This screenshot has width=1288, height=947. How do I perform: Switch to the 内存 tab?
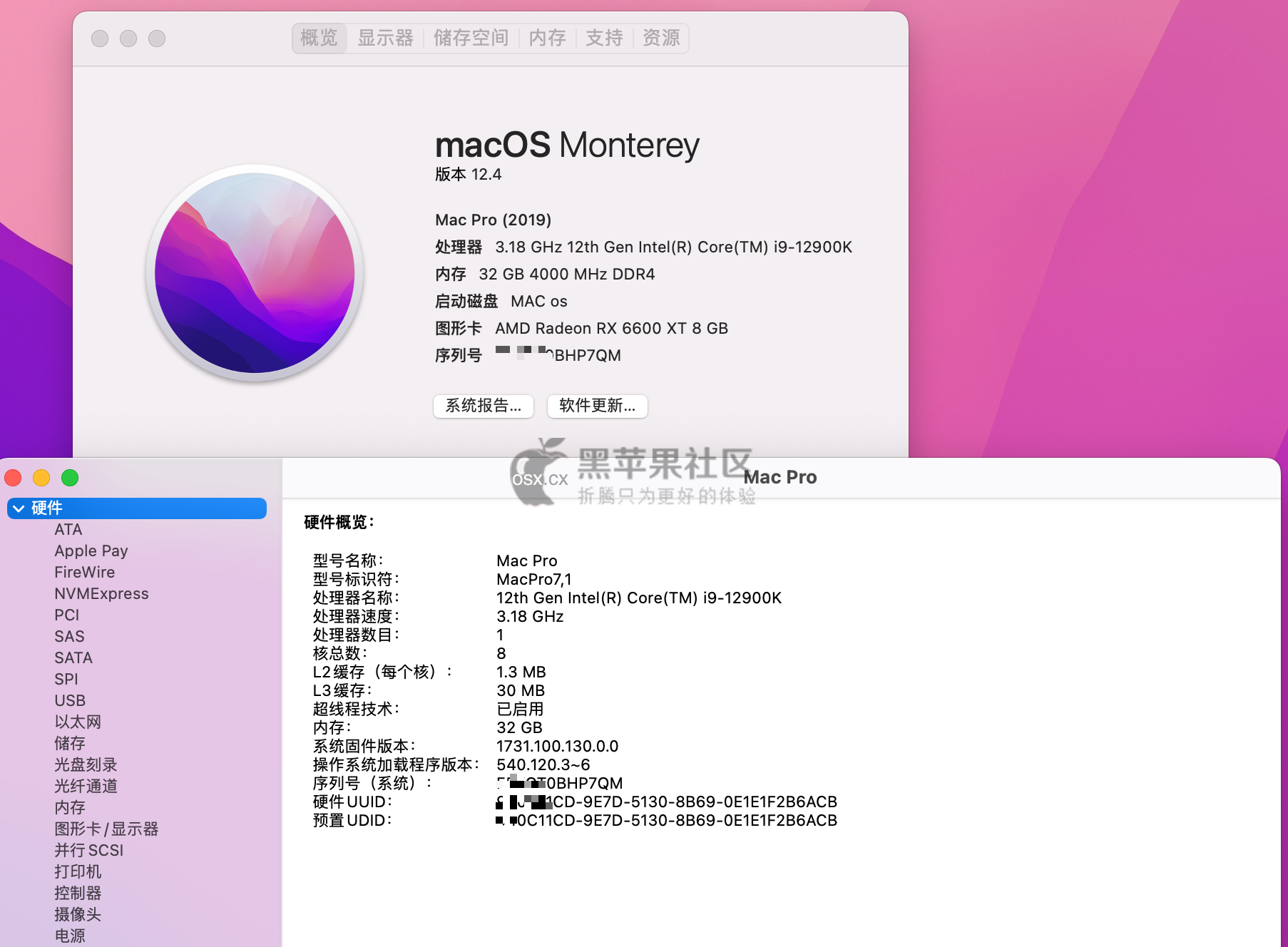coord(547,38)
